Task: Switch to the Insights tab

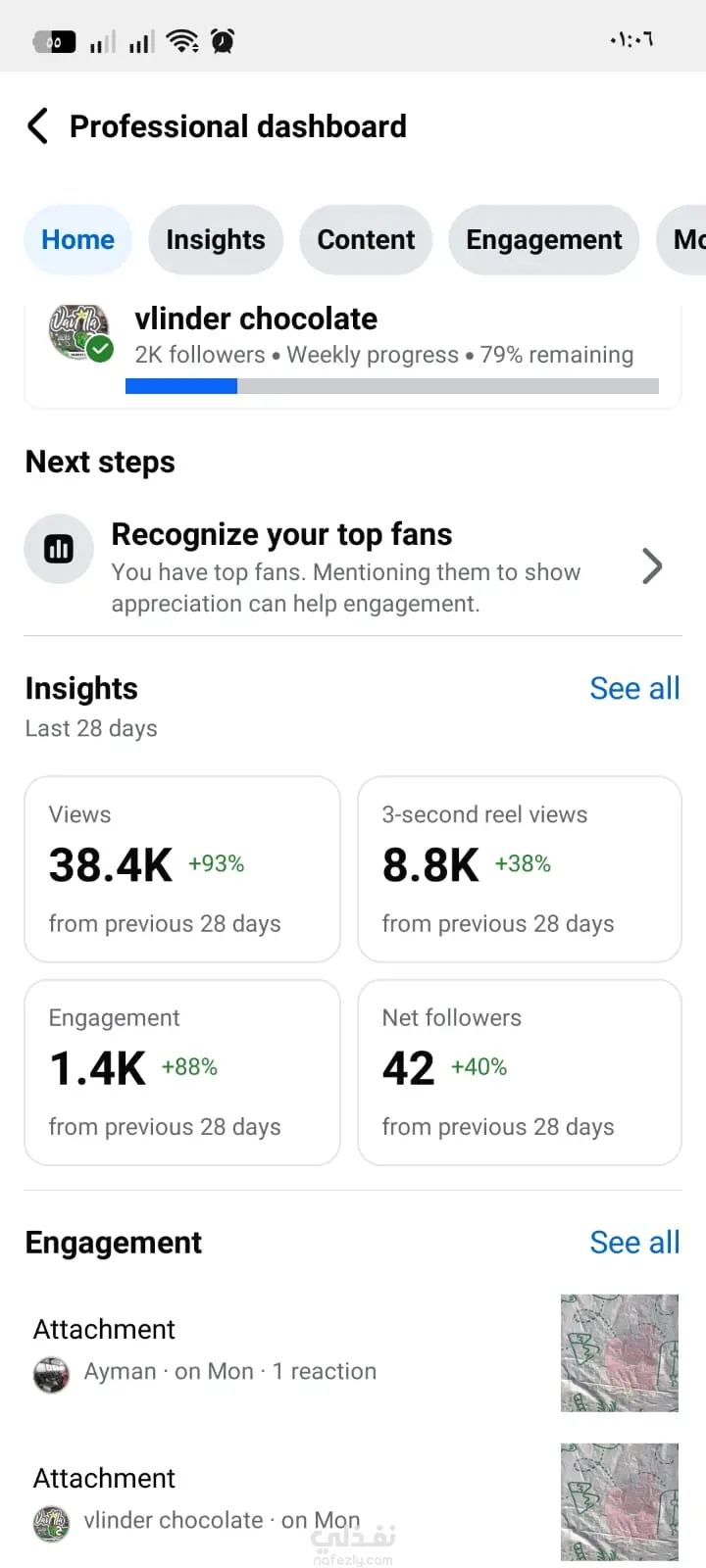Action: 216,240
